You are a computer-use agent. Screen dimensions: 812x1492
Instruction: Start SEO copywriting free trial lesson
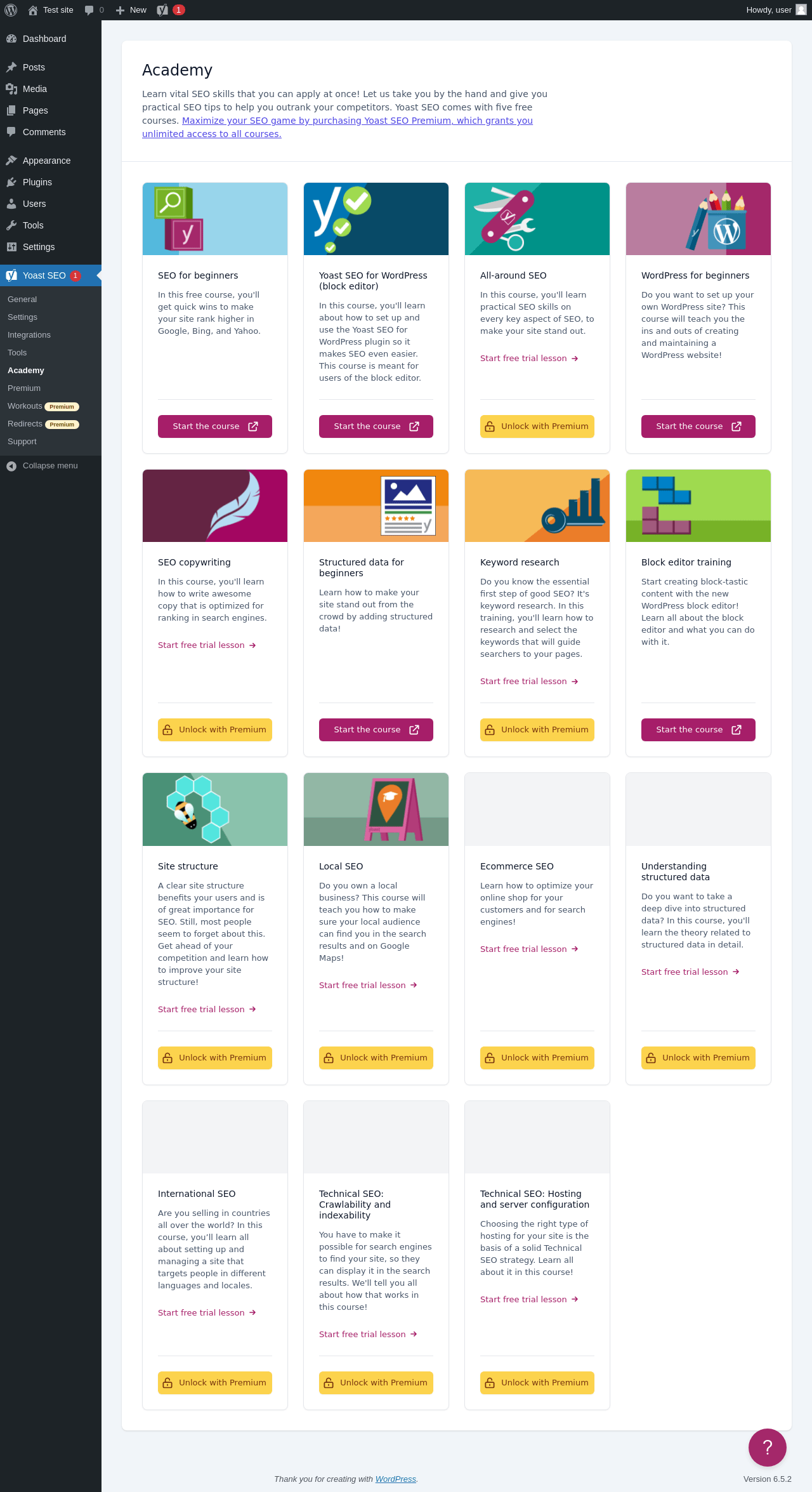point(207,645)
